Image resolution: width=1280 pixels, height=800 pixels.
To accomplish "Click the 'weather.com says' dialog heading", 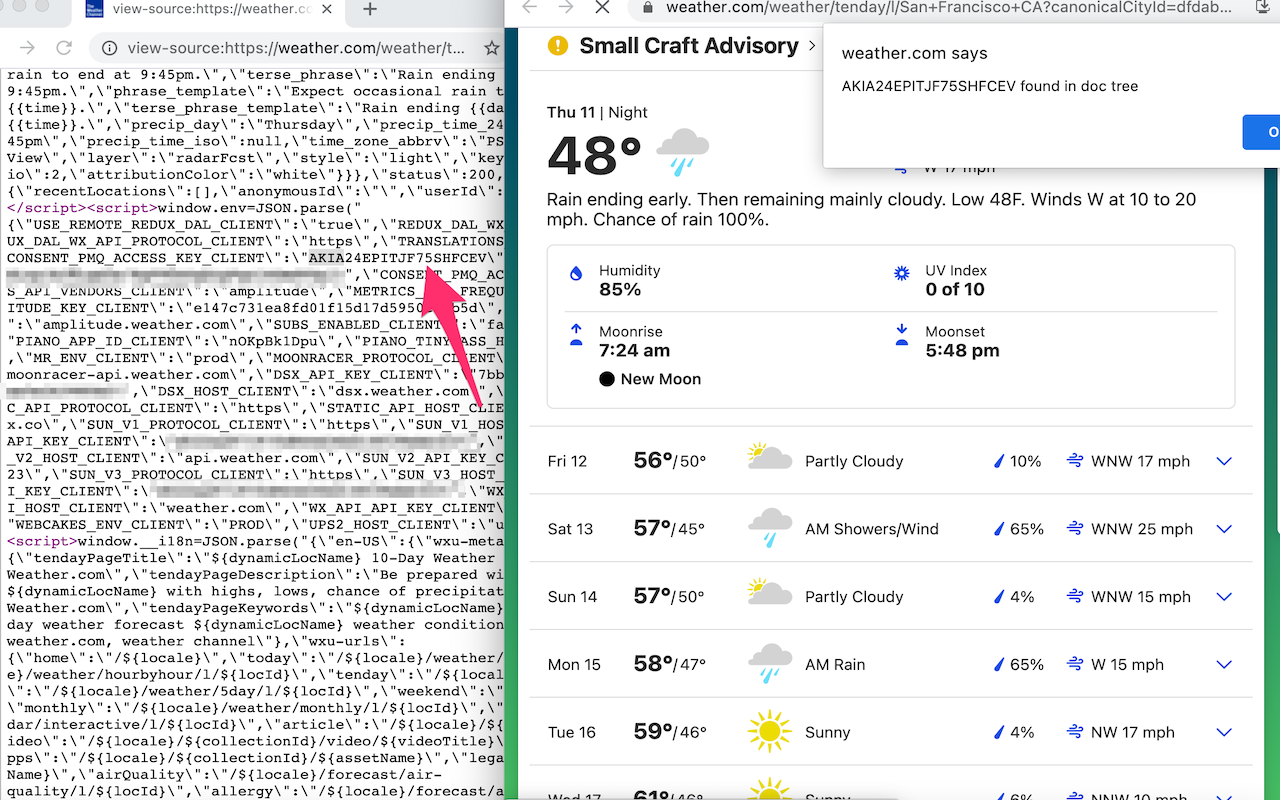I will click(914, 54).
